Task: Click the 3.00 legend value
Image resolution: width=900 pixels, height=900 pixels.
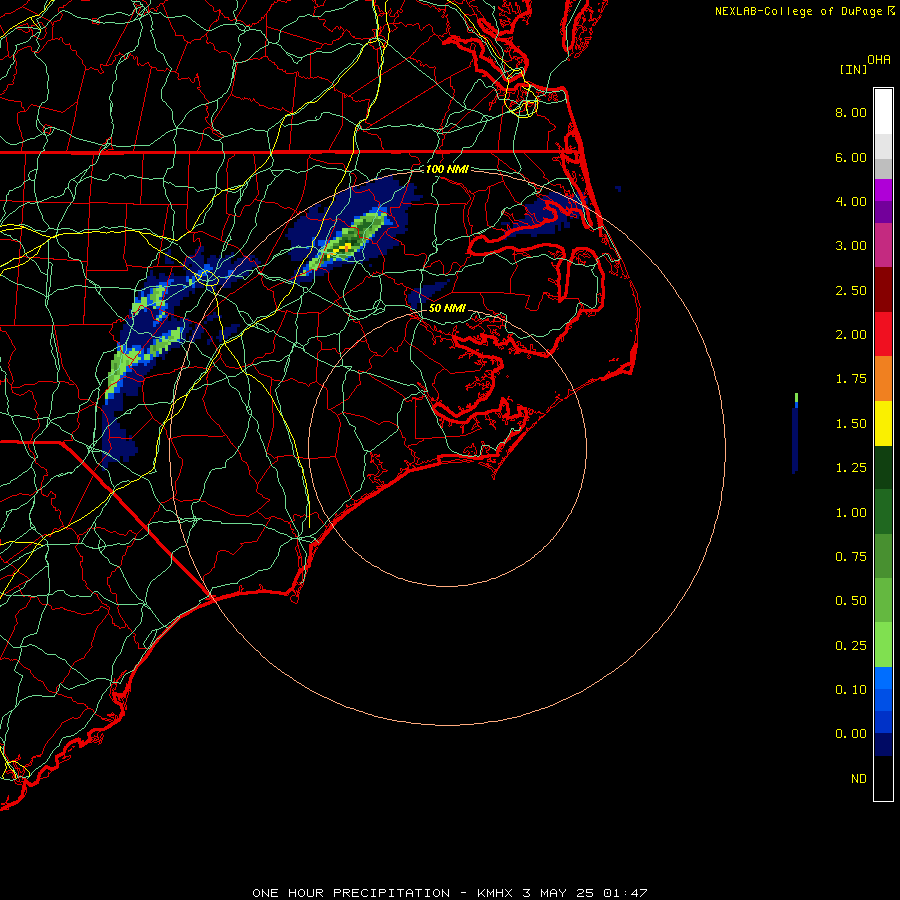Action: pos(851,246)
